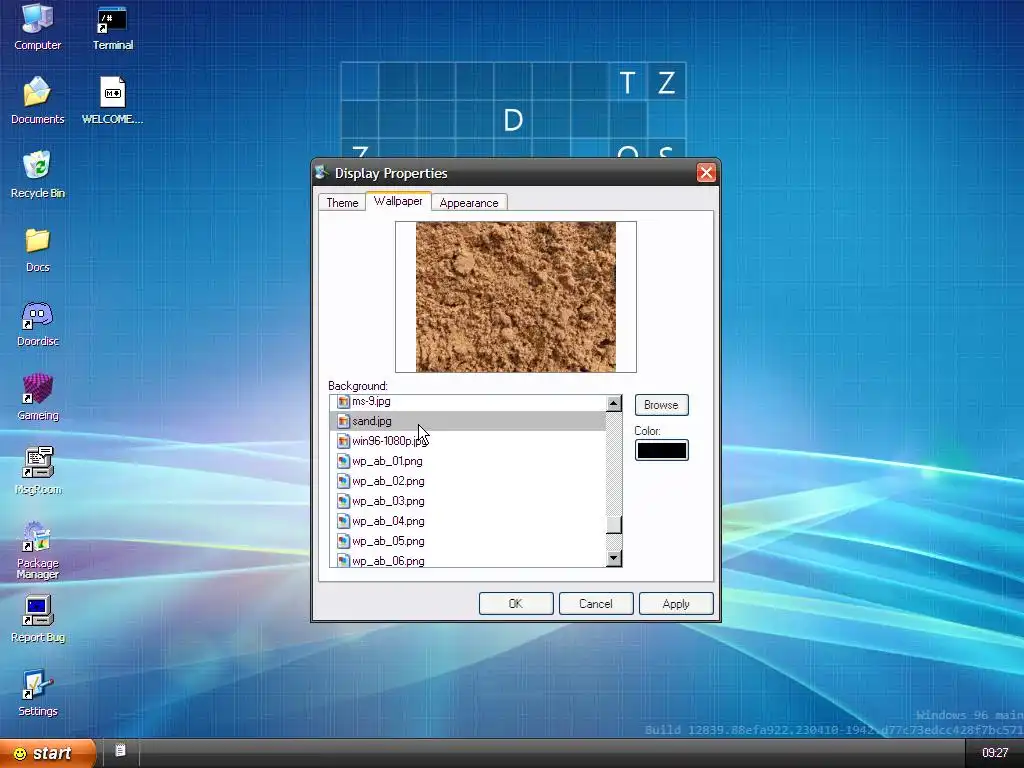Viewport: 1024px width, 768px height.
Task: Click the sand wallpaper preview image
Action: pyautogui.click(x=516, y=297)
